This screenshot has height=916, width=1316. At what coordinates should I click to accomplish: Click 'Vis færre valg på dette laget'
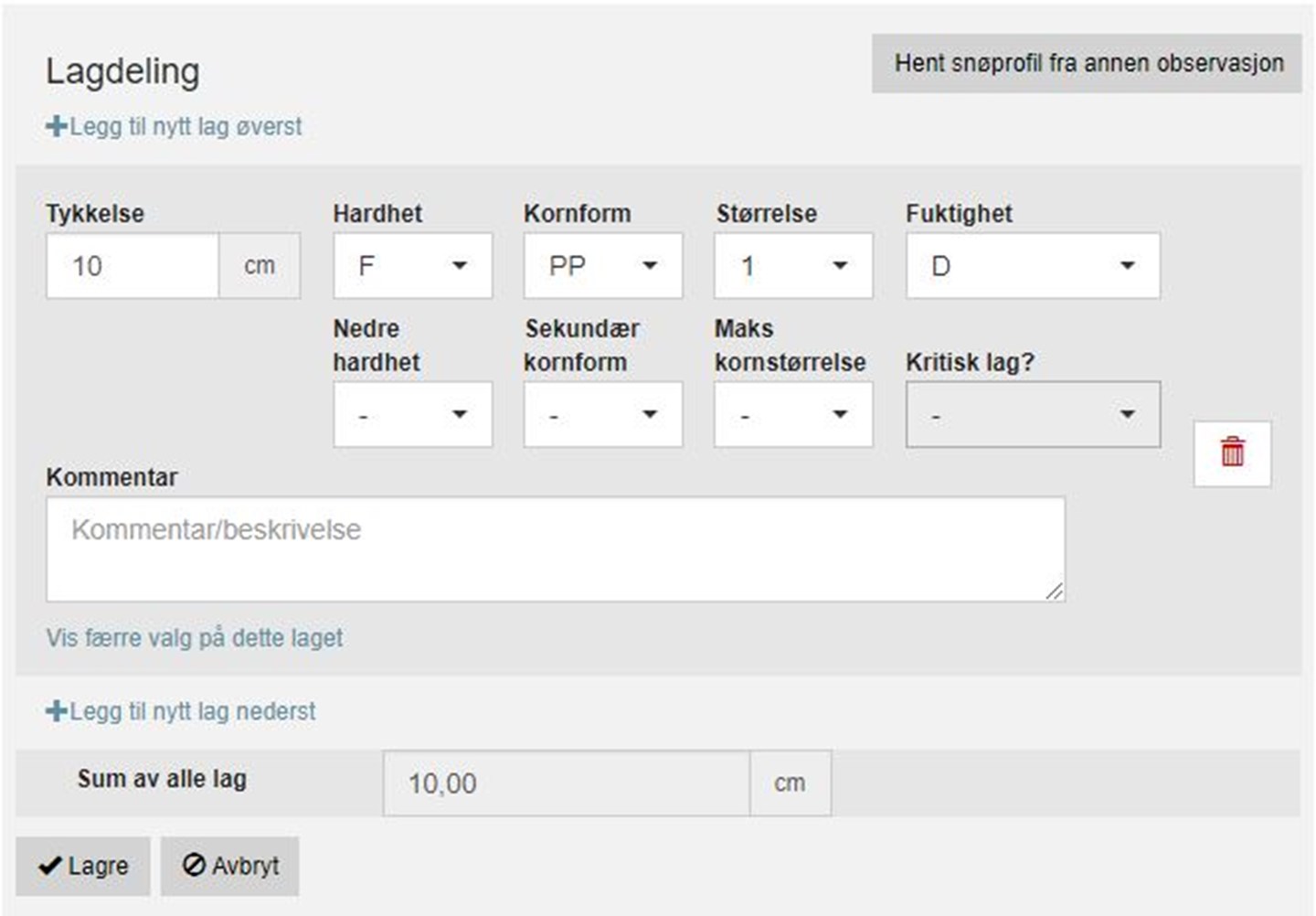tap(195, 638)
